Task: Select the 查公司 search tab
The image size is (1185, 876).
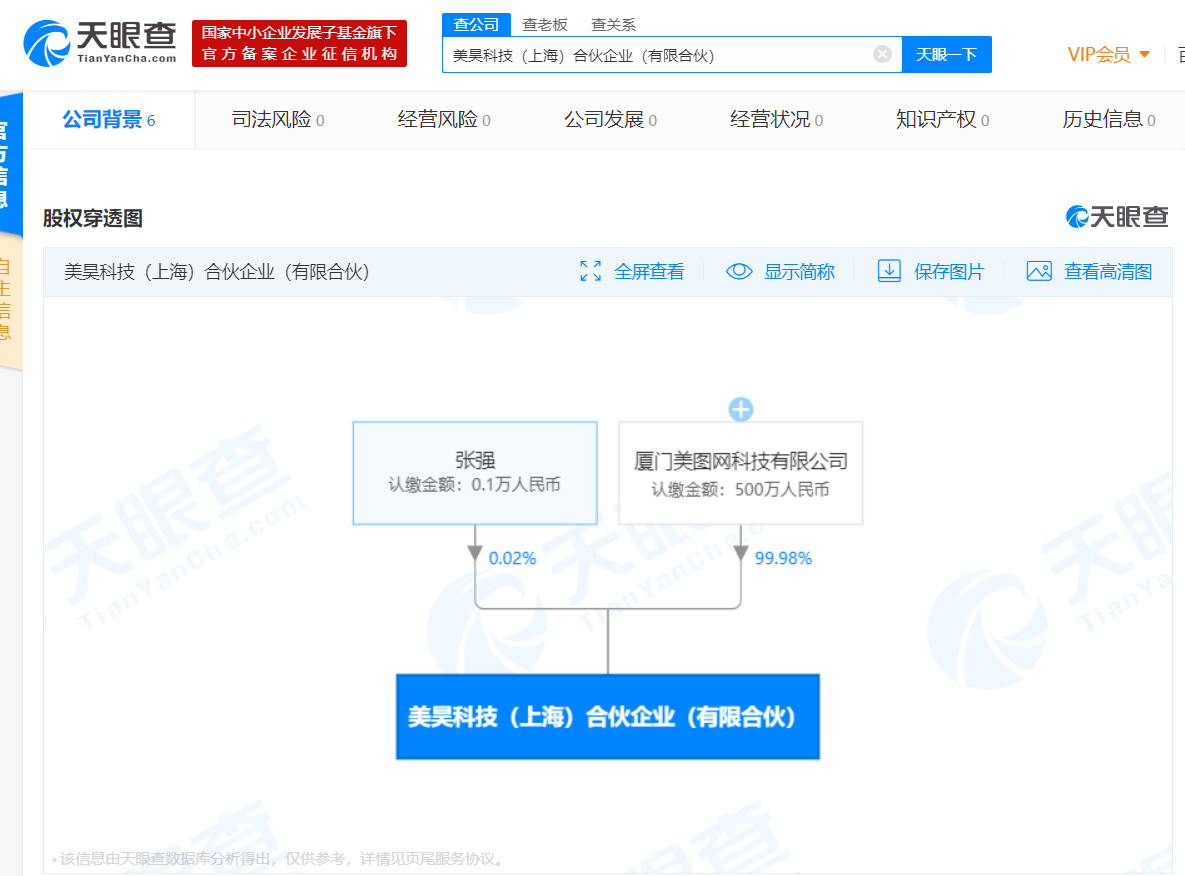Action: point(476,24)
